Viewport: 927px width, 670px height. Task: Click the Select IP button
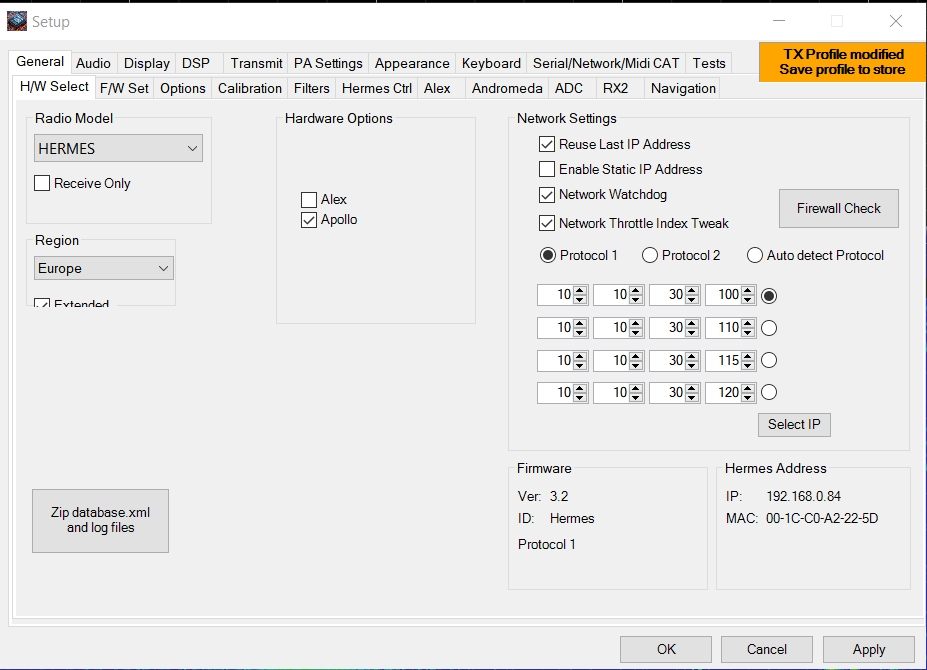point(794,424)
